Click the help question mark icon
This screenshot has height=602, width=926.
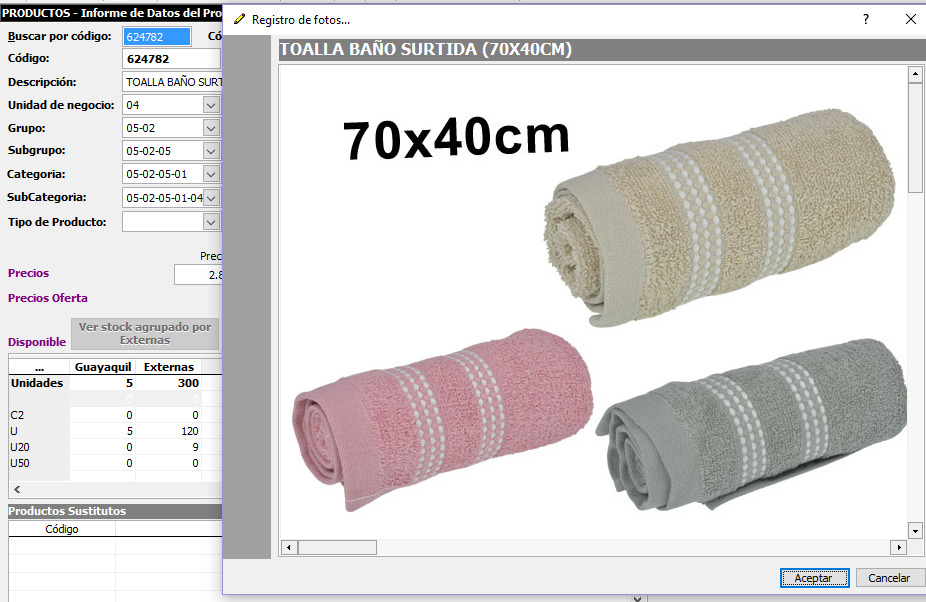866,20
